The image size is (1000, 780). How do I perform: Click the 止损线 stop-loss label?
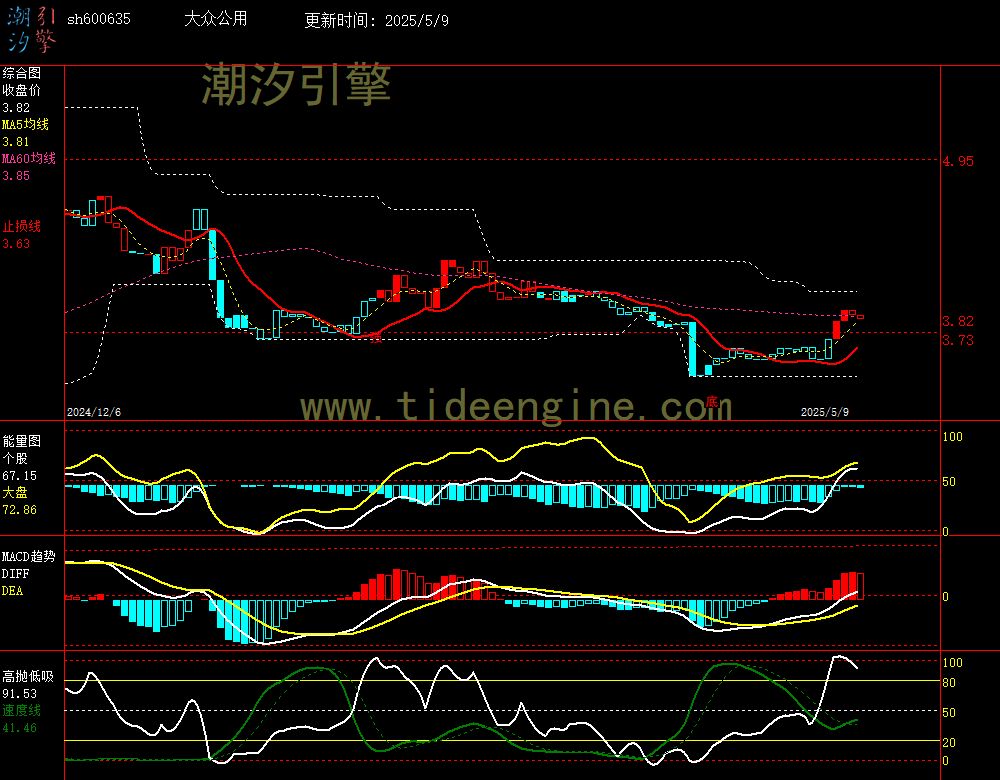click(22, 226)
